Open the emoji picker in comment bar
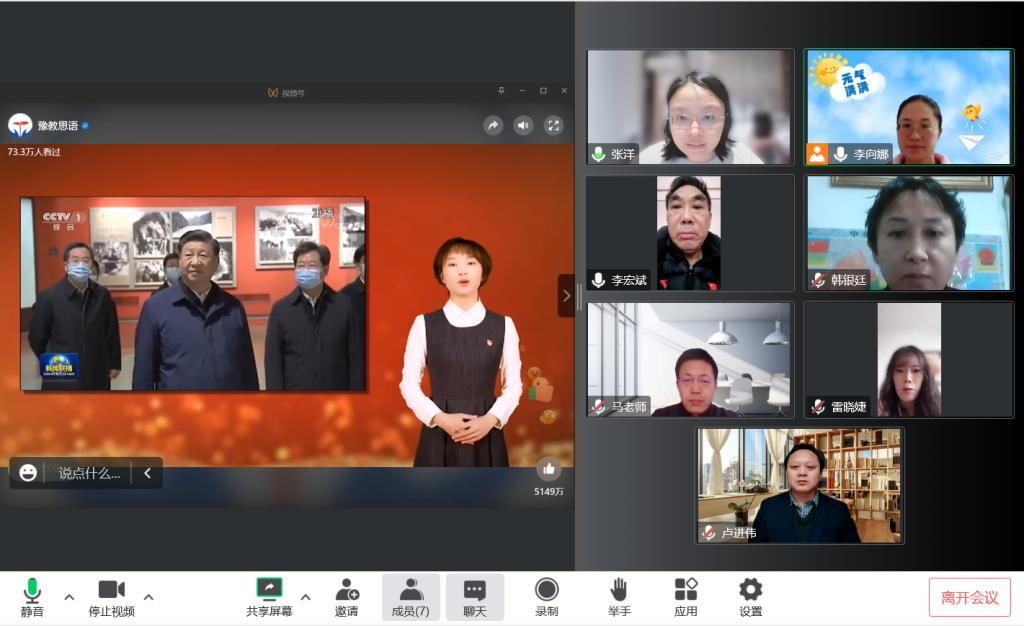The height and width of the screenshot is (626, 1024). pyautogui.click(x=28, y=473)
